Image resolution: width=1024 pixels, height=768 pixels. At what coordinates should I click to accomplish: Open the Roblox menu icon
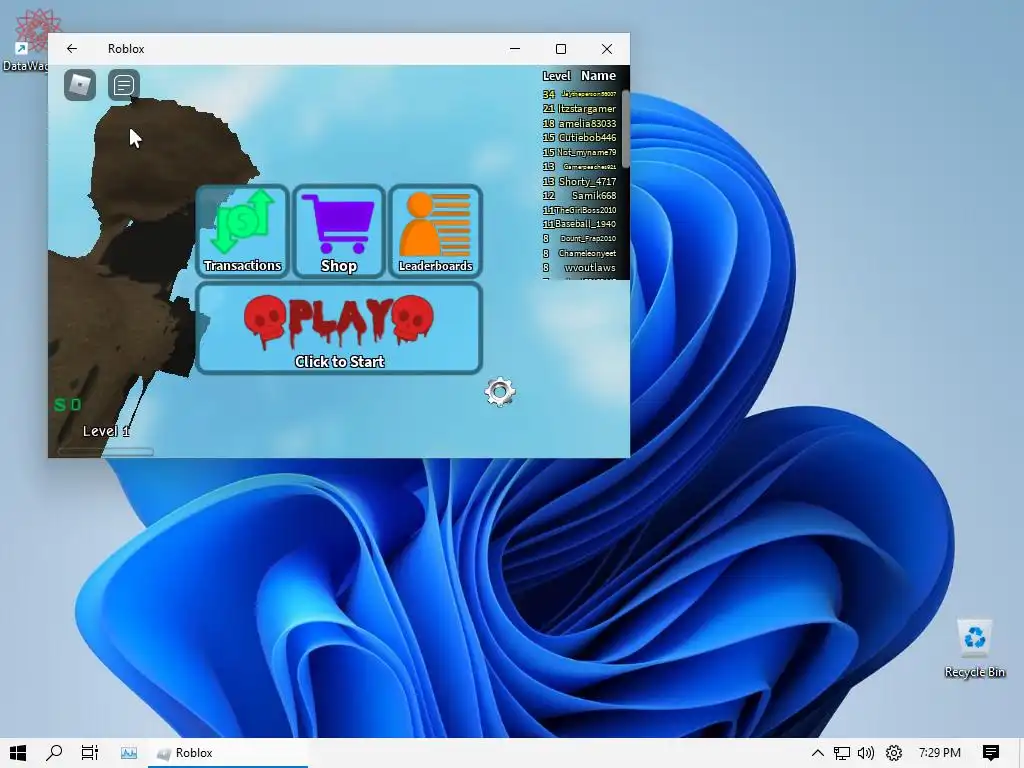coord(80,85)
